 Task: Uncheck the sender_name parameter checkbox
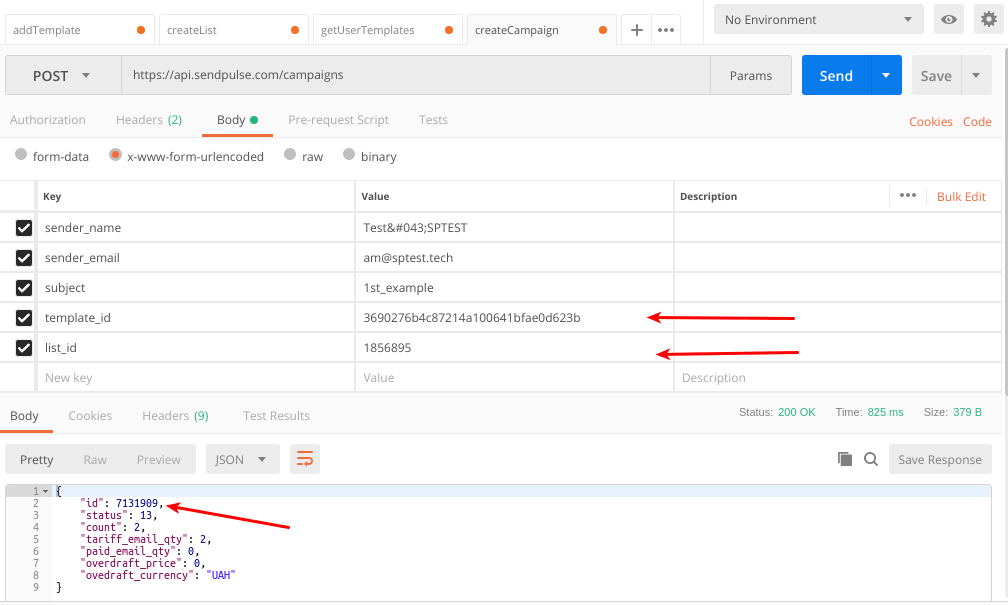pyautogui.click(x=24, y=228)
